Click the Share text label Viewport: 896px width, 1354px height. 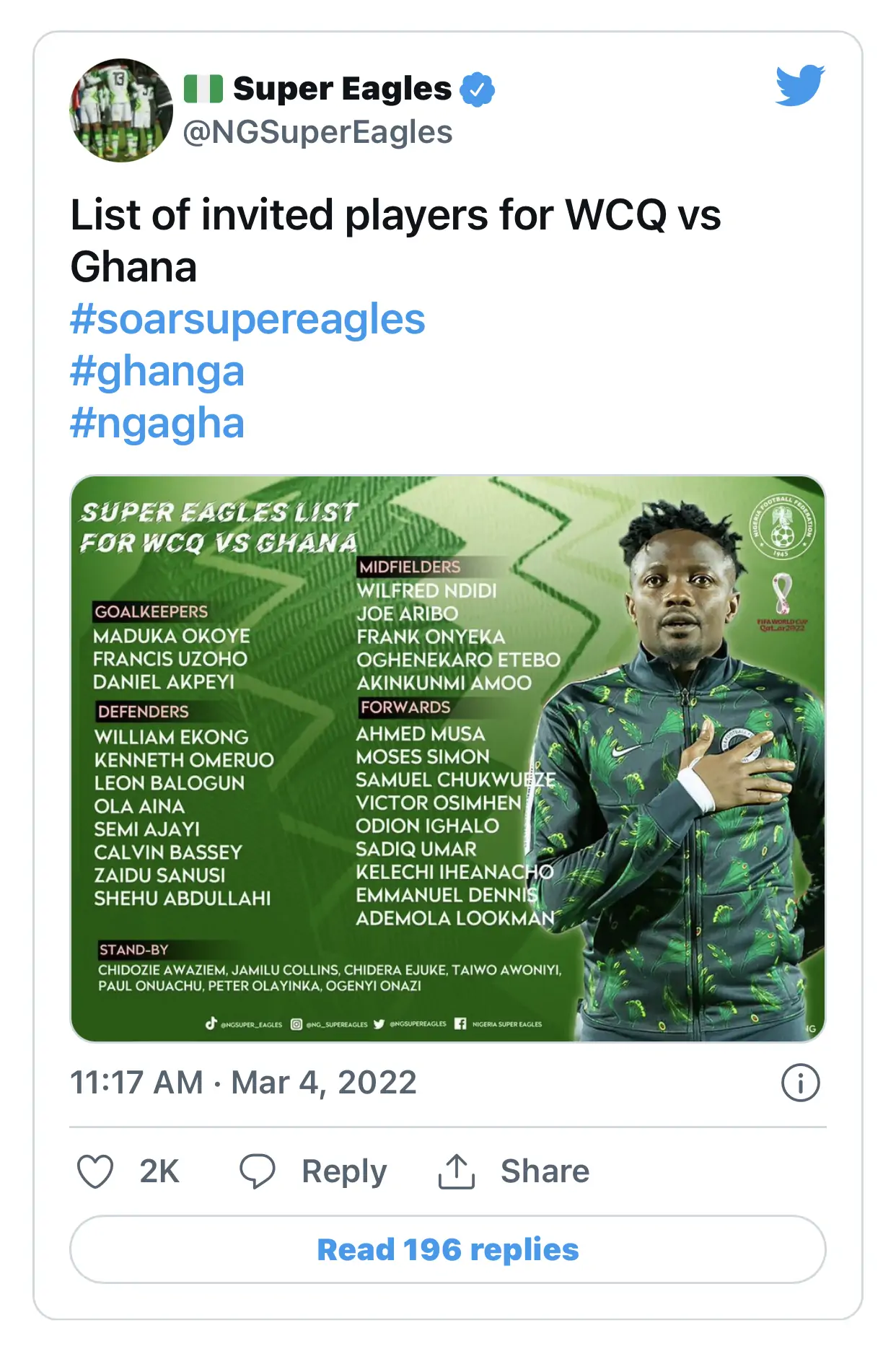coord(545,1171)
